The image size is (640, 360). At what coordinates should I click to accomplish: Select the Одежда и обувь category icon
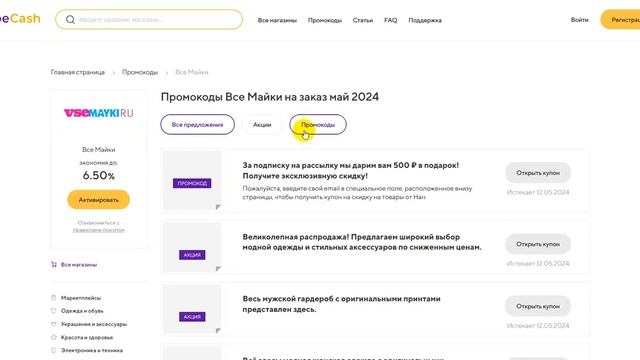[x=53, y=311]
